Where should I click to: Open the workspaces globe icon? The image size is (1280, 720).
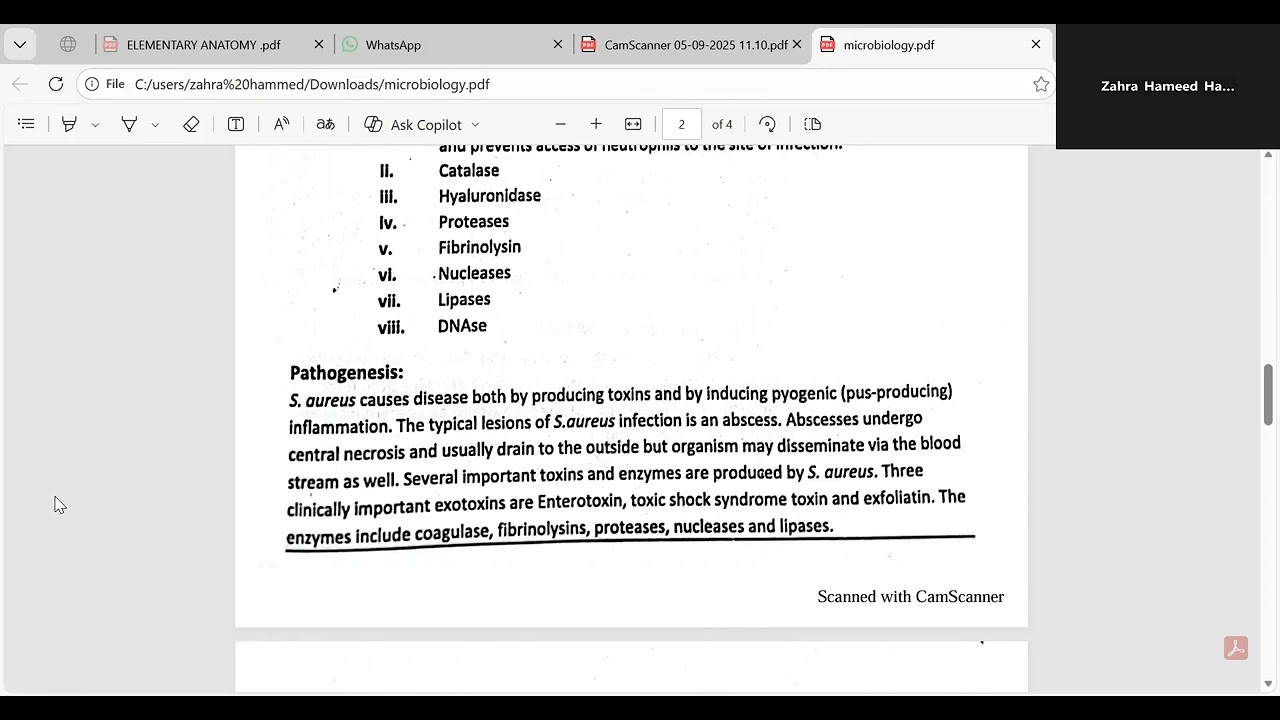pos(68,44)
